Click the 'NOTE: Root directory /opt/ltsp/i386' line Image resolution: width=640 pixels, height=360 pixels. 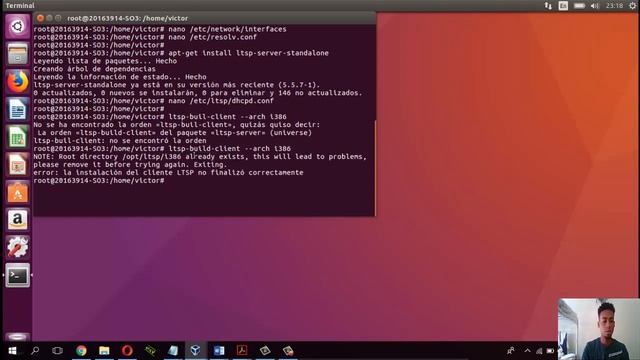200,157
